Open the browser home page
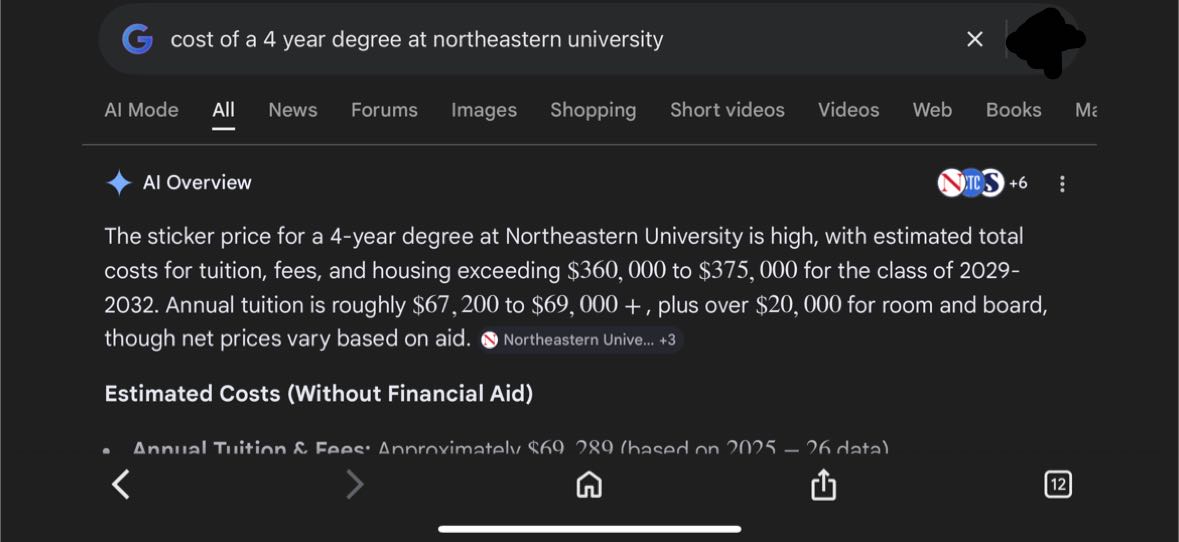Viewport: 1179px width, 542px height. [589, 485]
